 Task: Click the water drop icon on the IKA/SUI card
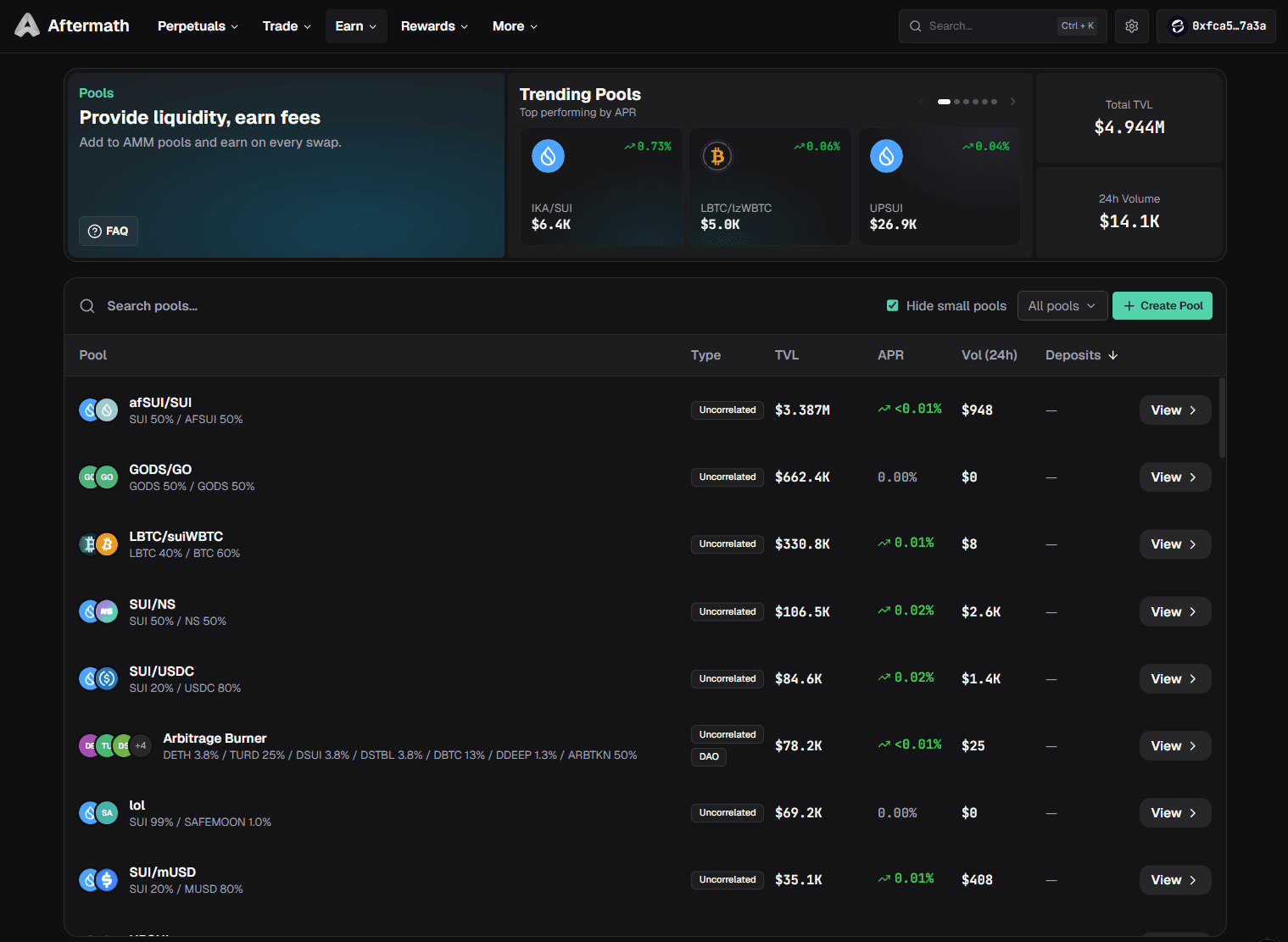click(548, 156)
